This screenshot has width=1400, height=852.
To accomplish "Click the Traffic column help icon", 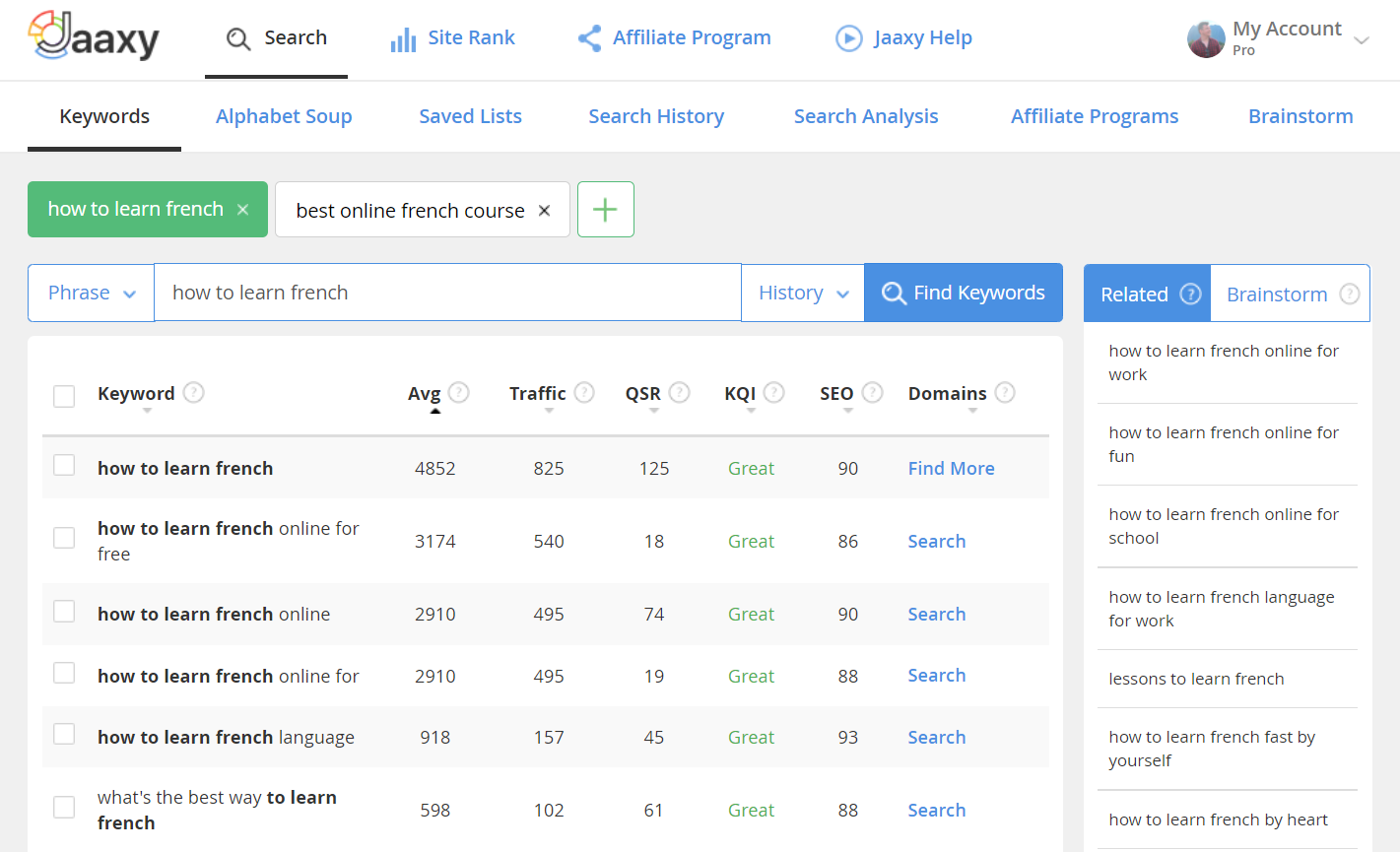I will [x=584, y=392].
